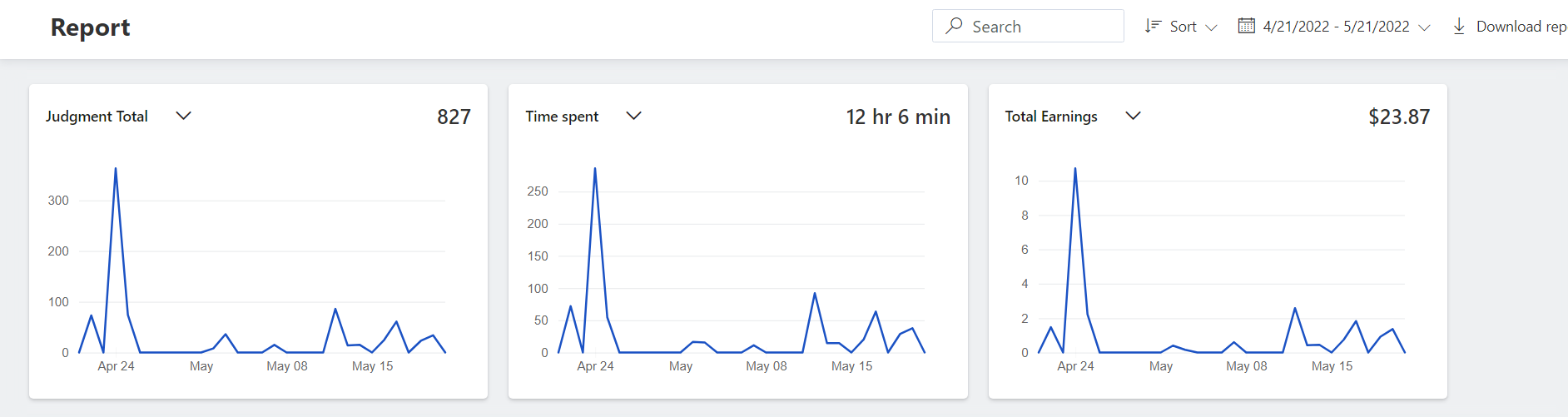
Task: Expand the Judgment Total metric dropdown
Action: click(184, 116)
